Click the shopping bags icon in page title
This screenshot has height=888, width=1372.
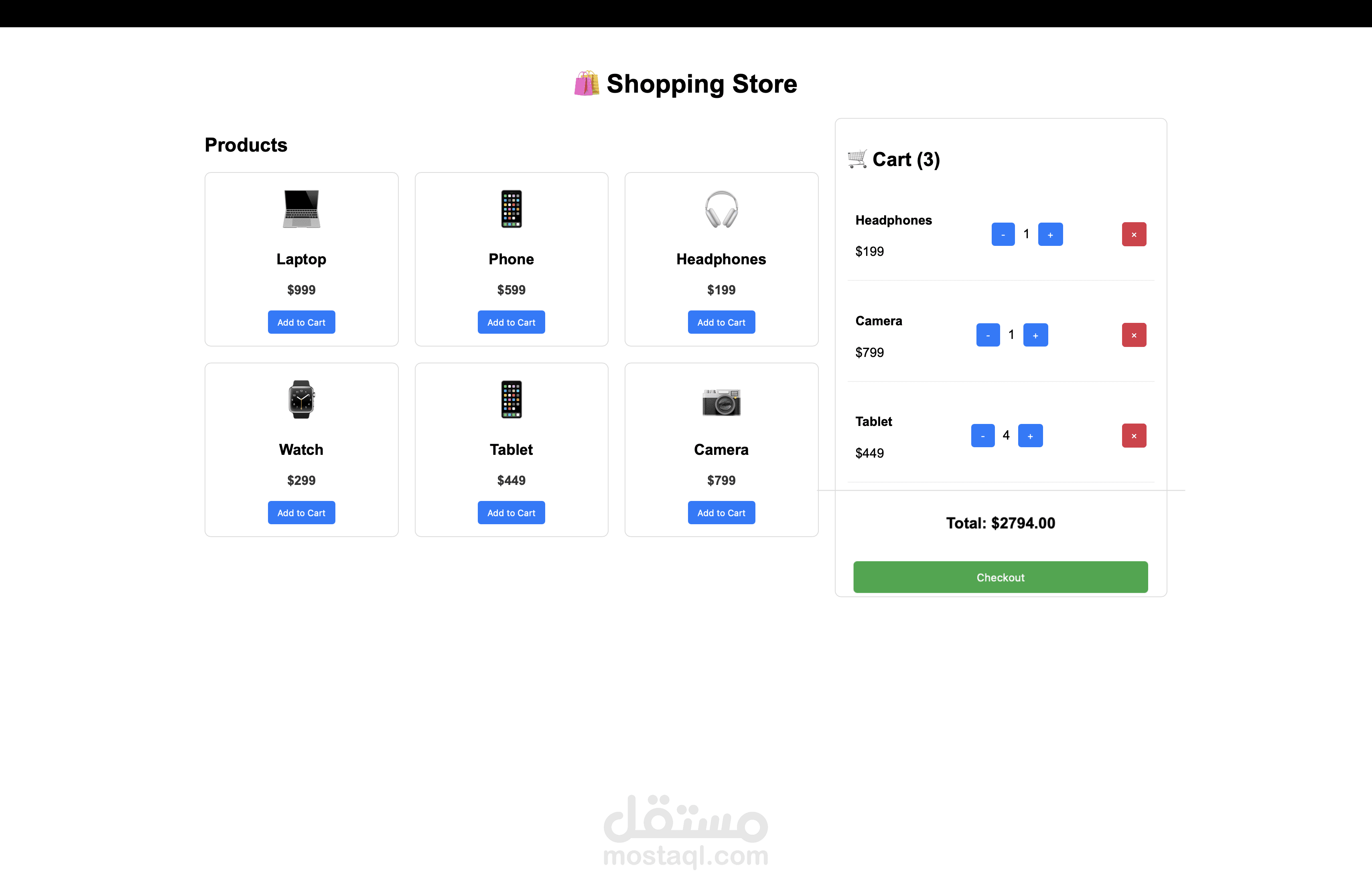[587, 83]
